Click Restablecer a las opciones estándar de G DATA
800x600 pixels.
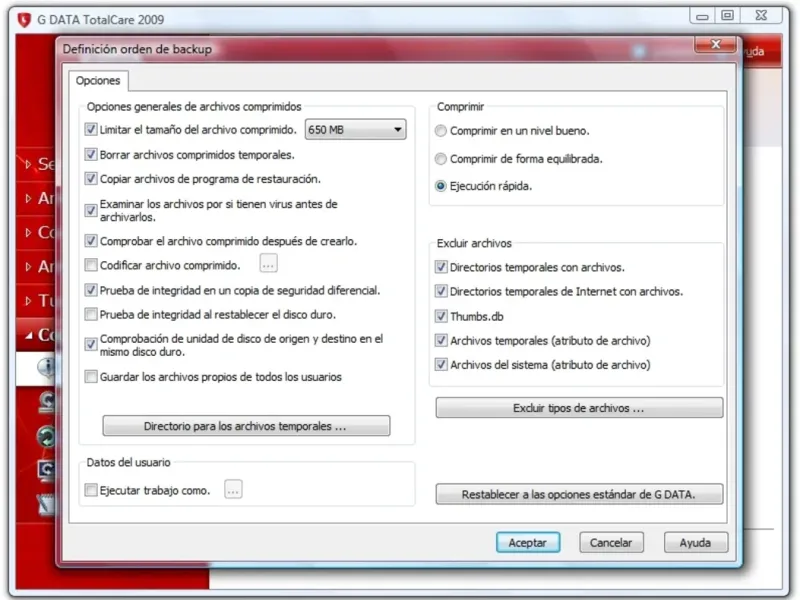point(579,494)
